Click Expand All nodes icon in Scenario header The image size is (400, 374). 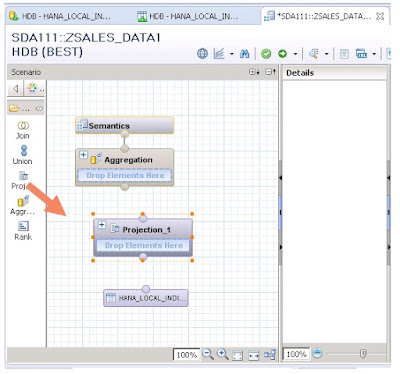point(254,72)
